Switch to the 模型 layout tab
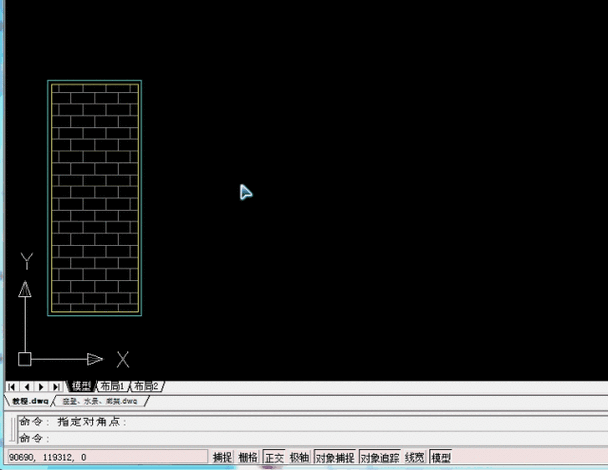 pos(81,386)
